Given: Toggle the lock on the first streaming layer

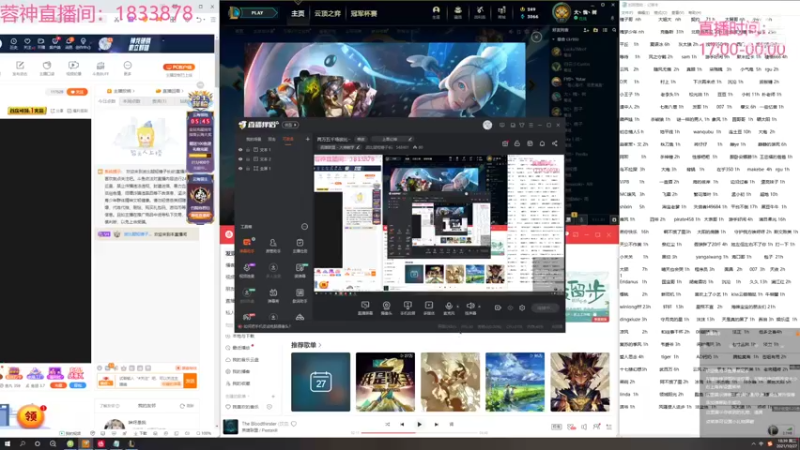Looking at the screenshot, I should coord(248,150).
